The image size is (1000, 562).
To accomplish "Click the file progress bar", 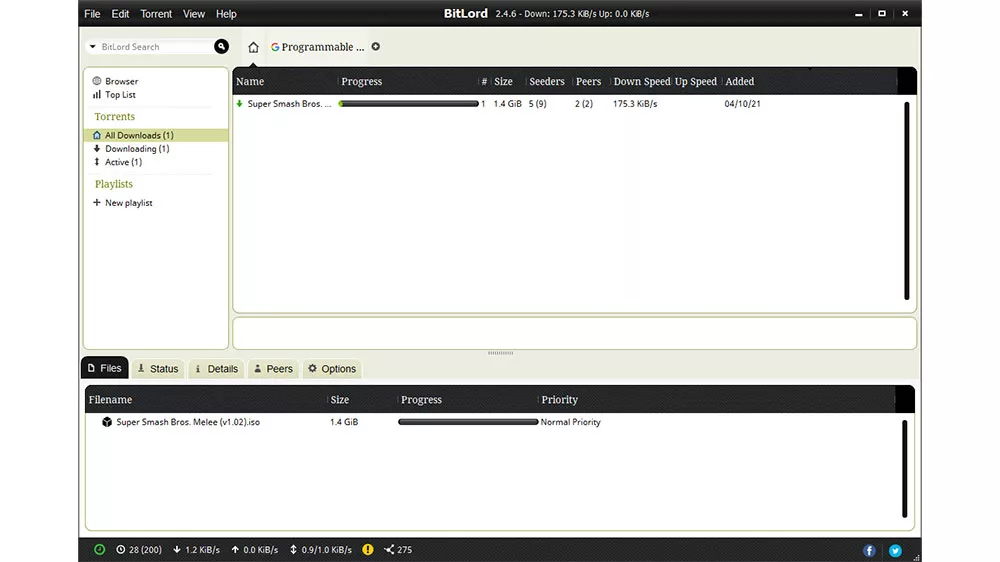I will pos(468,422).
